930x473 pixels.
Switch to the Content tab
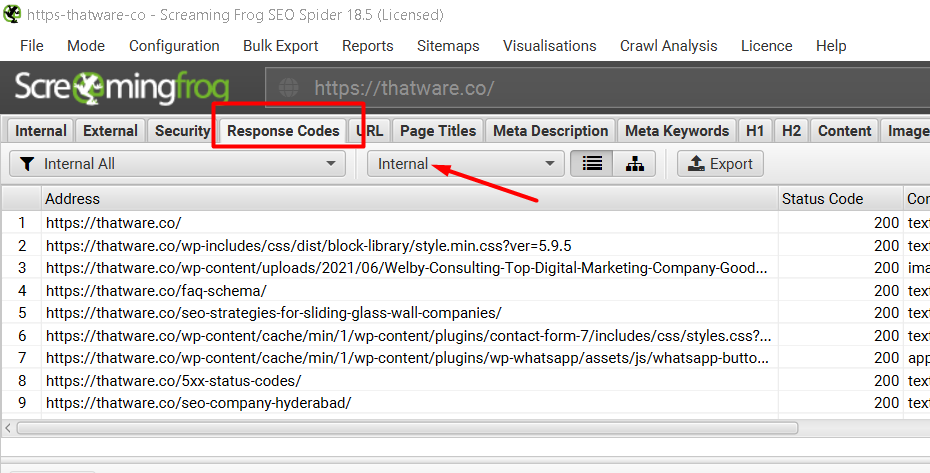(x=845, y=131)
